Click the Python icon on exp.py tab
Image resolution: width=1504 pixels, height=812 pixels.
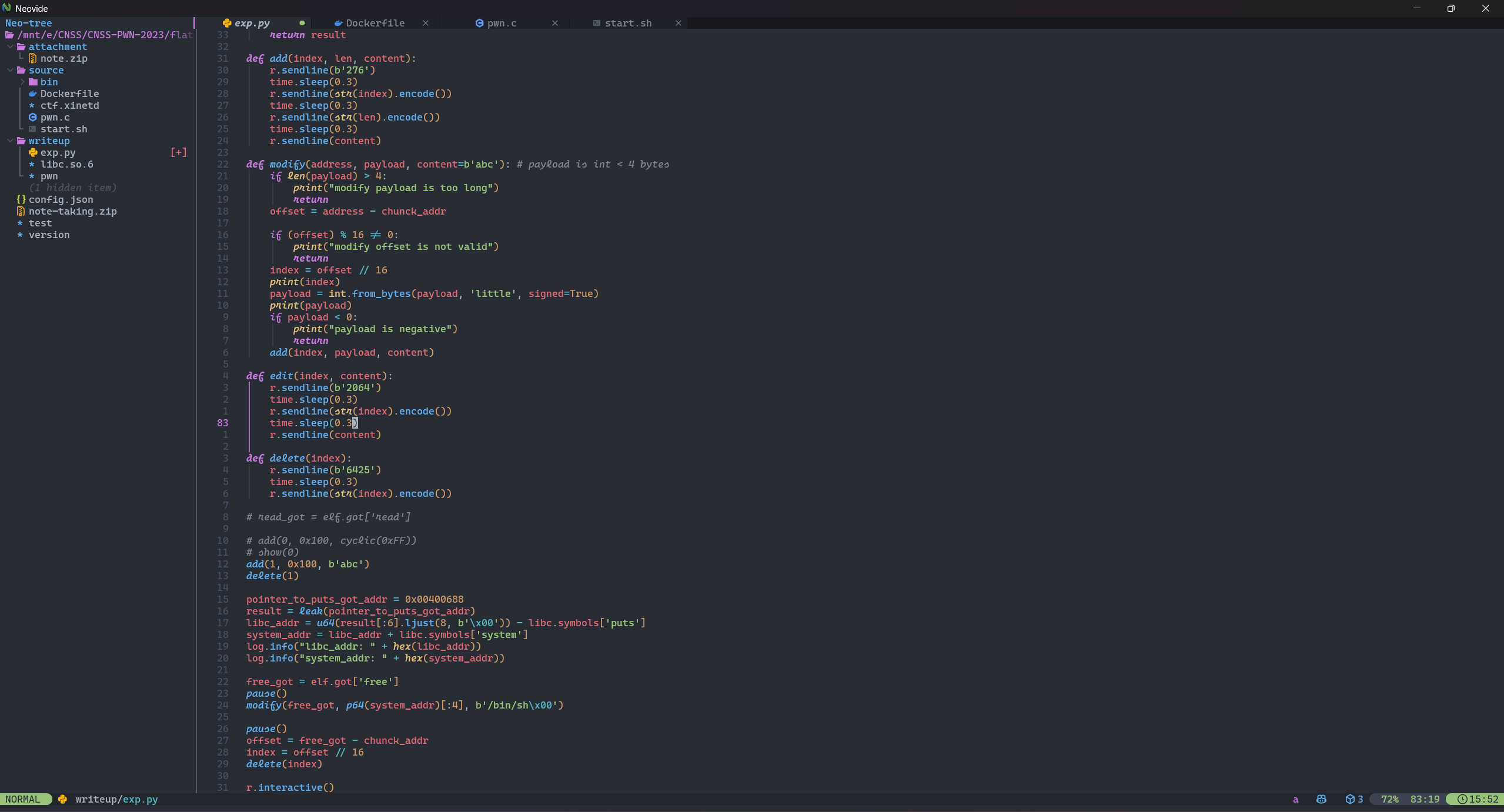pos(227,23)
